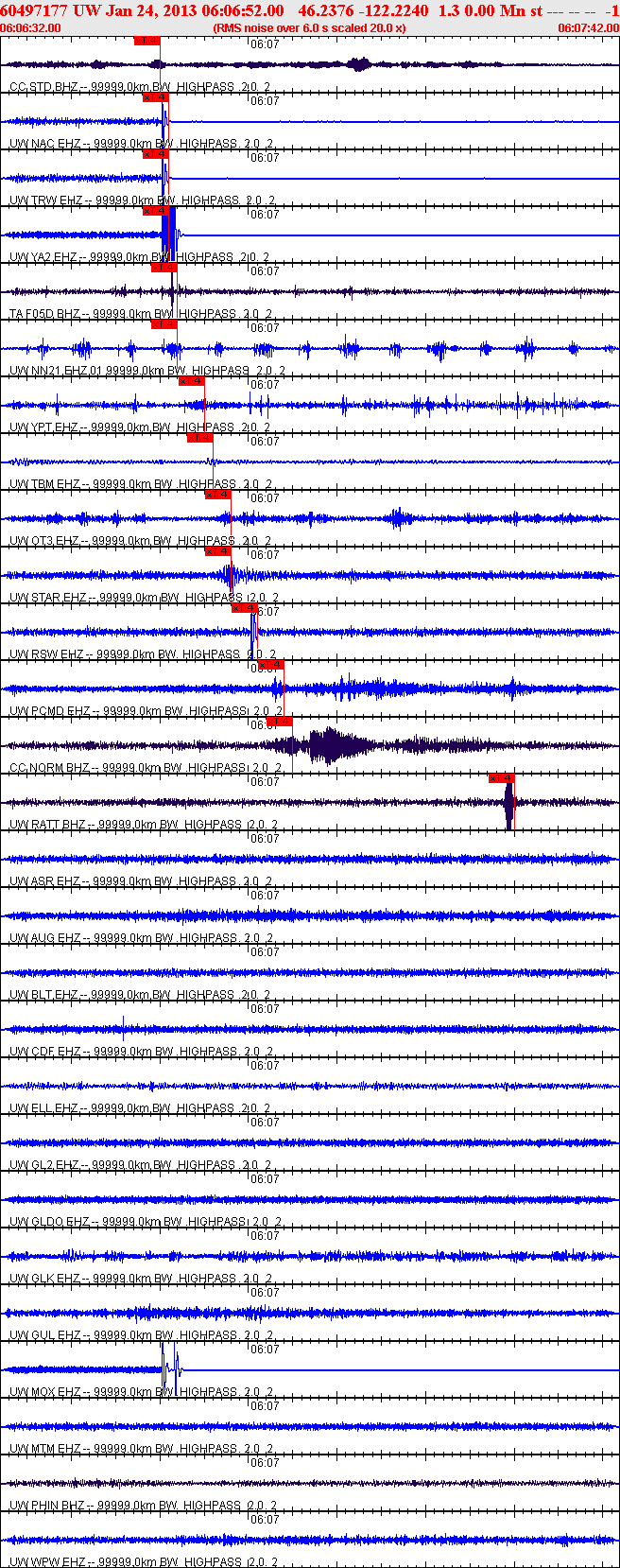This screenshot has width=620, height=1568.
Task: Click the UW.WPW.EHZ station label
Action: click(x=143, y=1562)
